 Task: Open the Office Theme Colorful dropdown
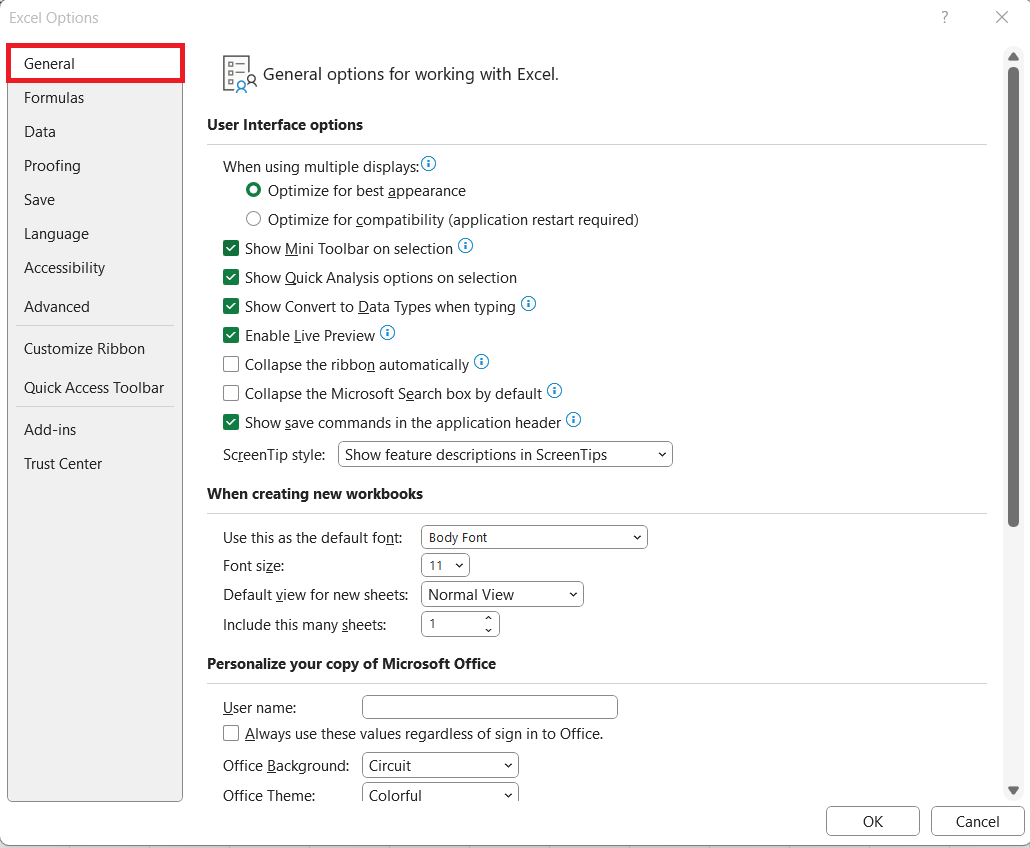440,793
